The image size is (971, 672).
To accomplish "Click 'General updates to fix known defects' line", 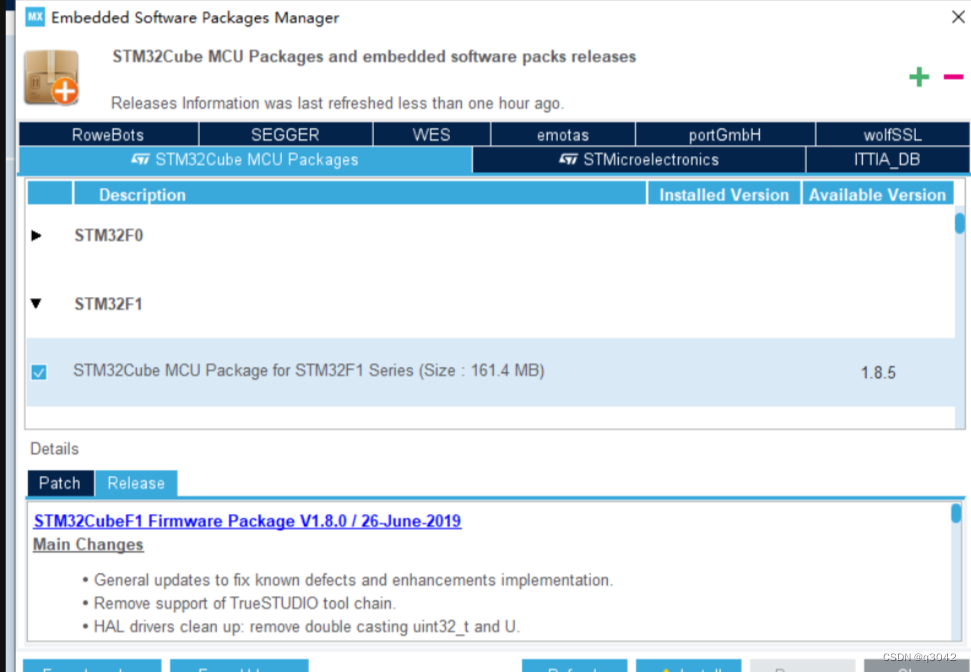I will point(353,580).
